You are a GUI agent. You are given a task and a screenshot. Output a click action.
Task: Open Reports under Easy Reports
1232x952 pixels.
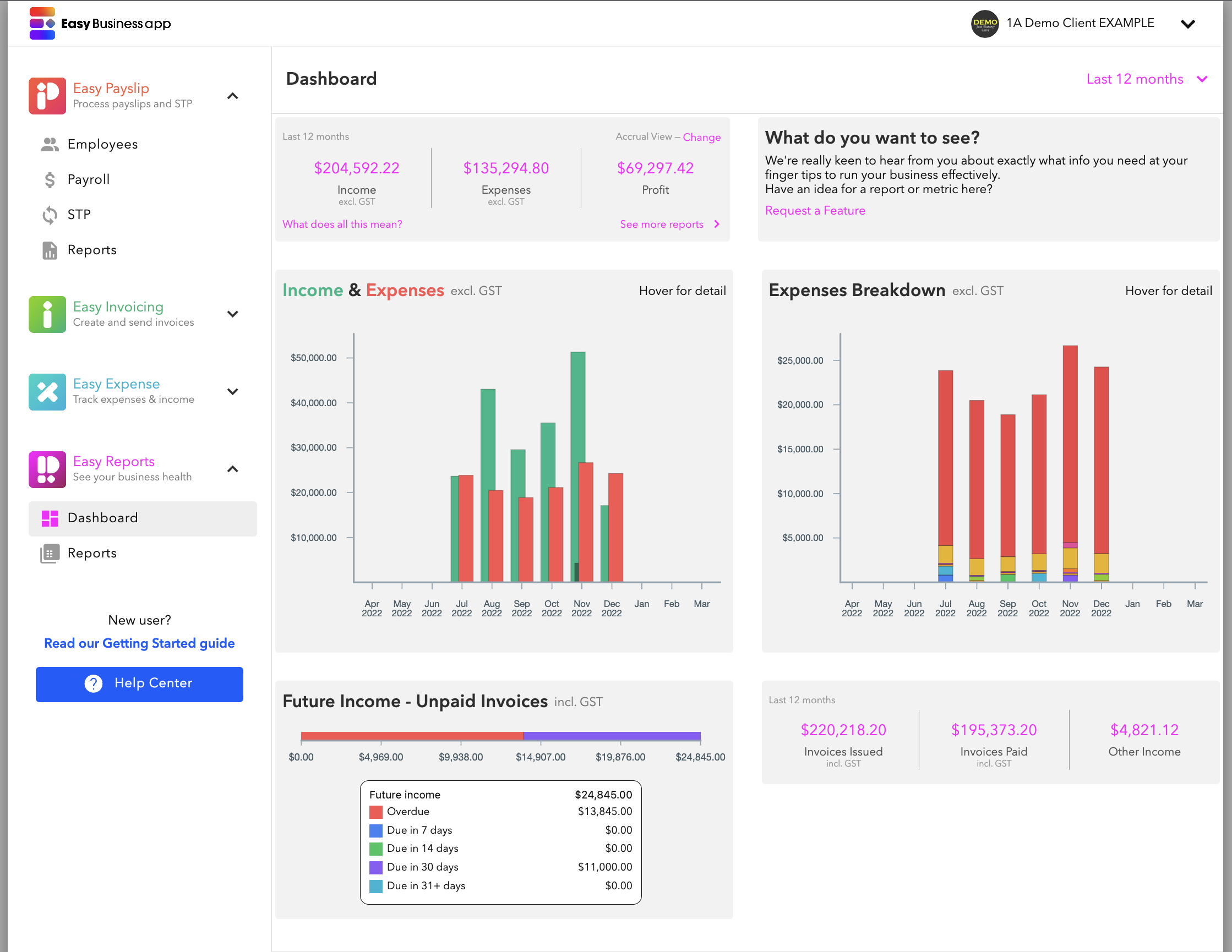point(91,553)
